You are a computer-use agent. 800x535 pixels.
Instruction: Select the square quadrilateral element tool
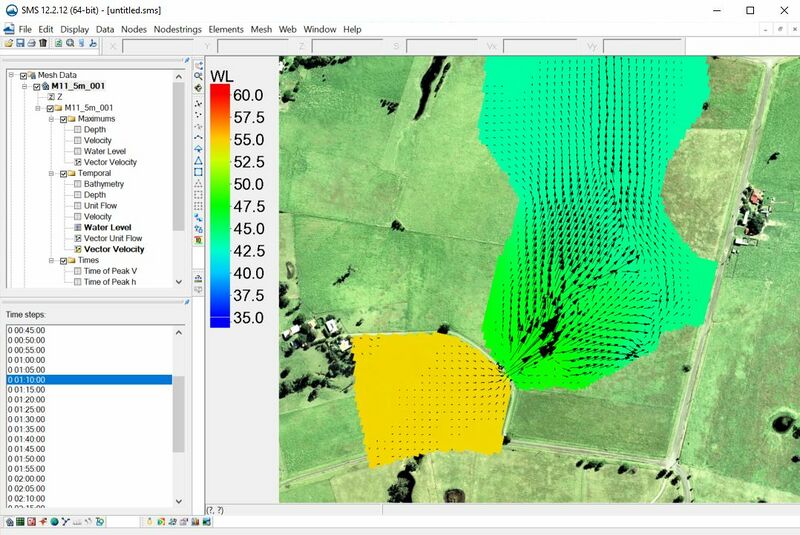[198, 172]
